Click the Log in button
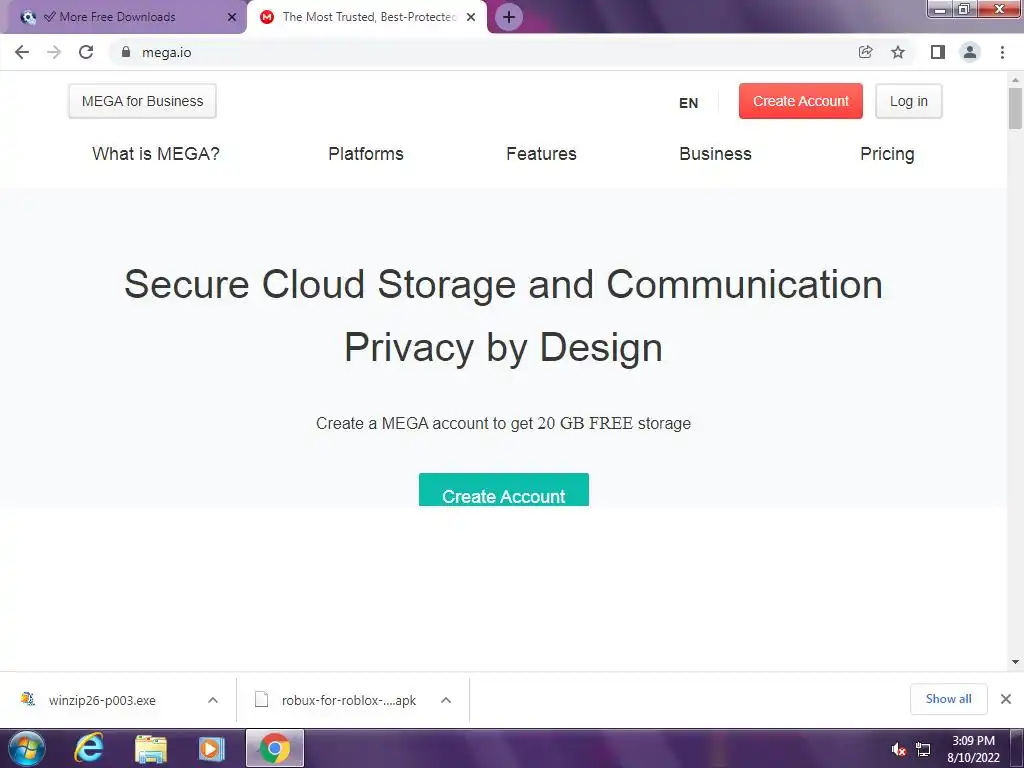Viewport: 1024px width, 768px height. (x=908, y=101)
